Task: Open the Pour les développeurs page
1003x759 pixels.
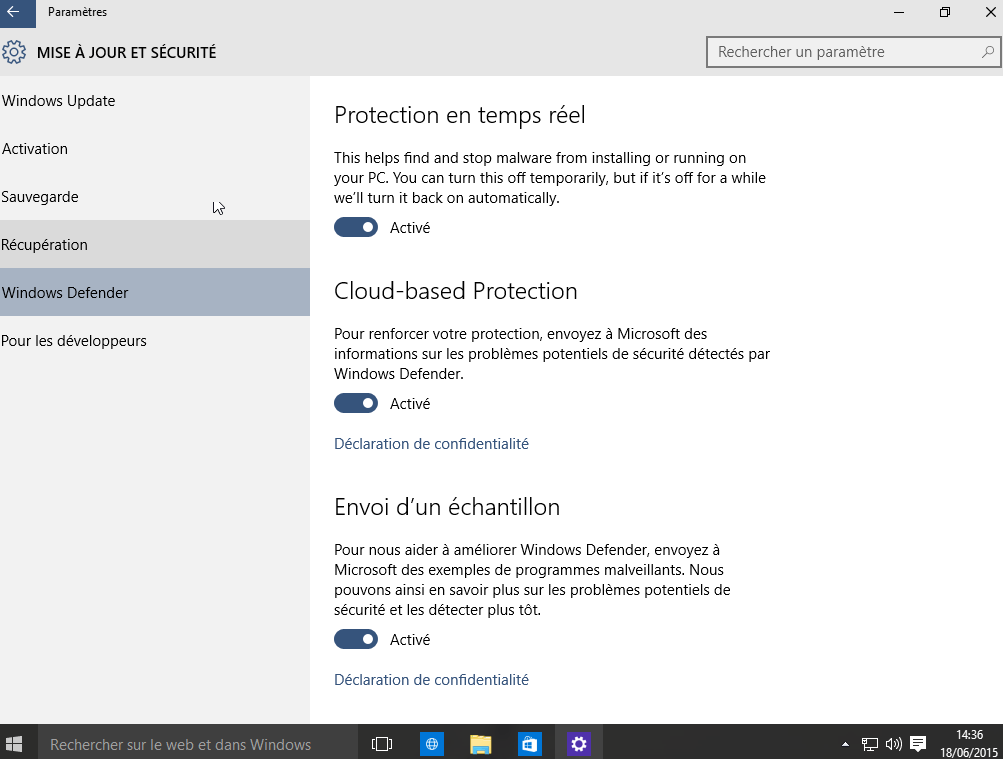Action: [x=155, y=340]
